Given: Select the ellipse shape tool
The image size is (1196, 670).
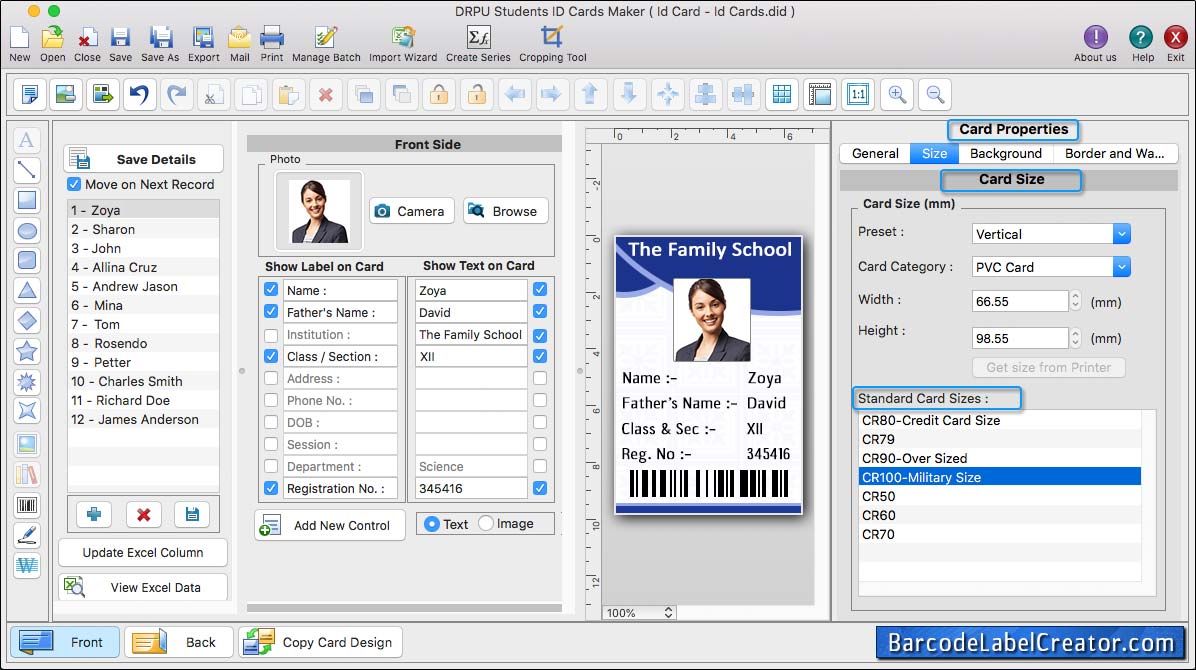Looking at the screenshot, I should pyautogui.click(x=27, y=230).
